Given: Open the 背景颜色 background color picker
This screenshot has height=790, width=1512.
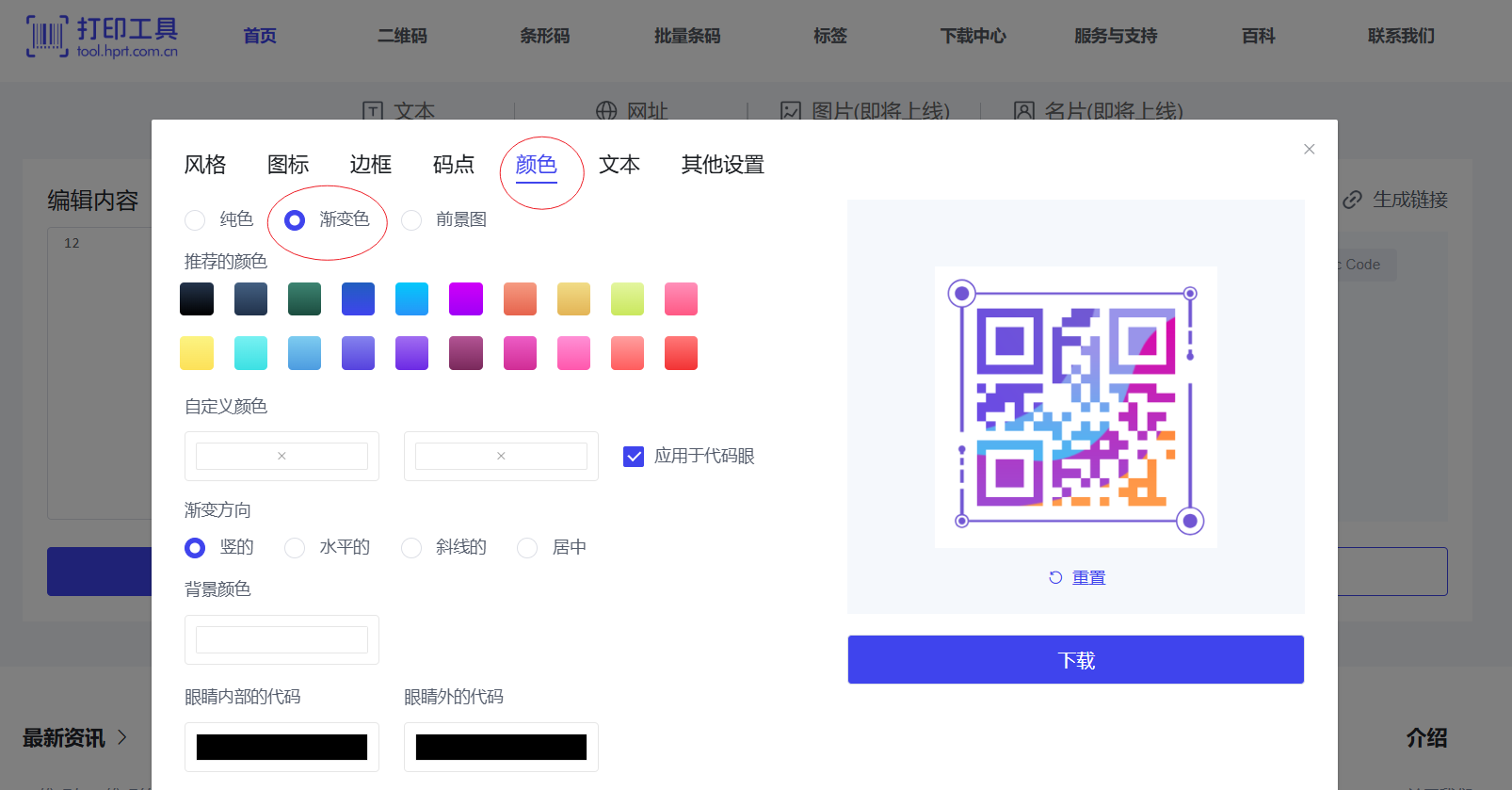Looking at the screenshot, I should click(x=281, y=640).
